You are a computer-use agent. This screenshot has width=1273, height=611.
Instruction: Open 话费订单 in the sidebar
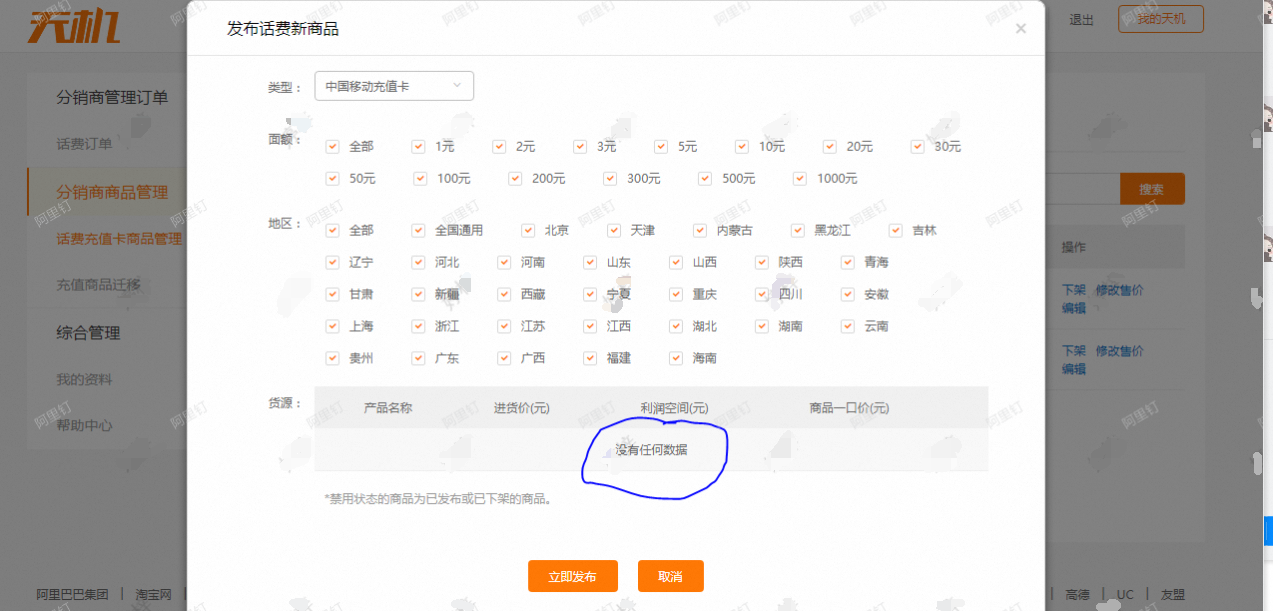coord(84,144)
